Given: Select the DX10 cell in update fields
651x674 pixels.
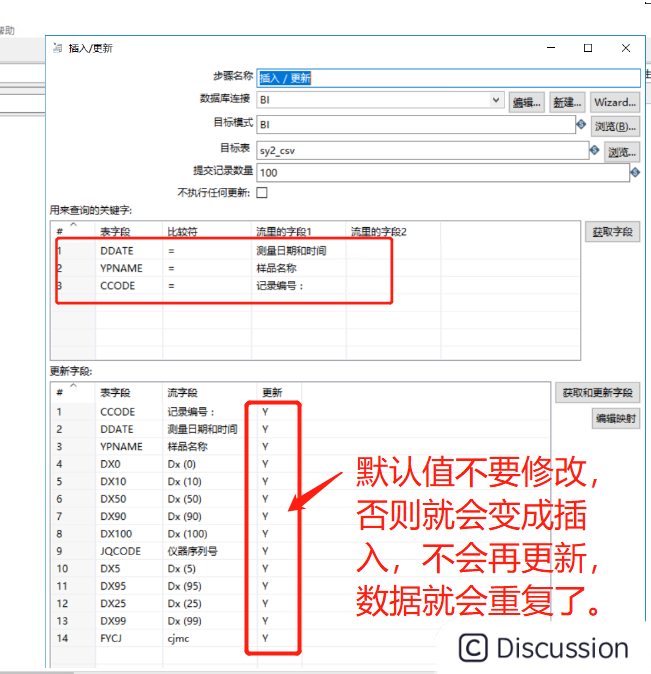Looking at the screenshot, I should pos(113,481).
